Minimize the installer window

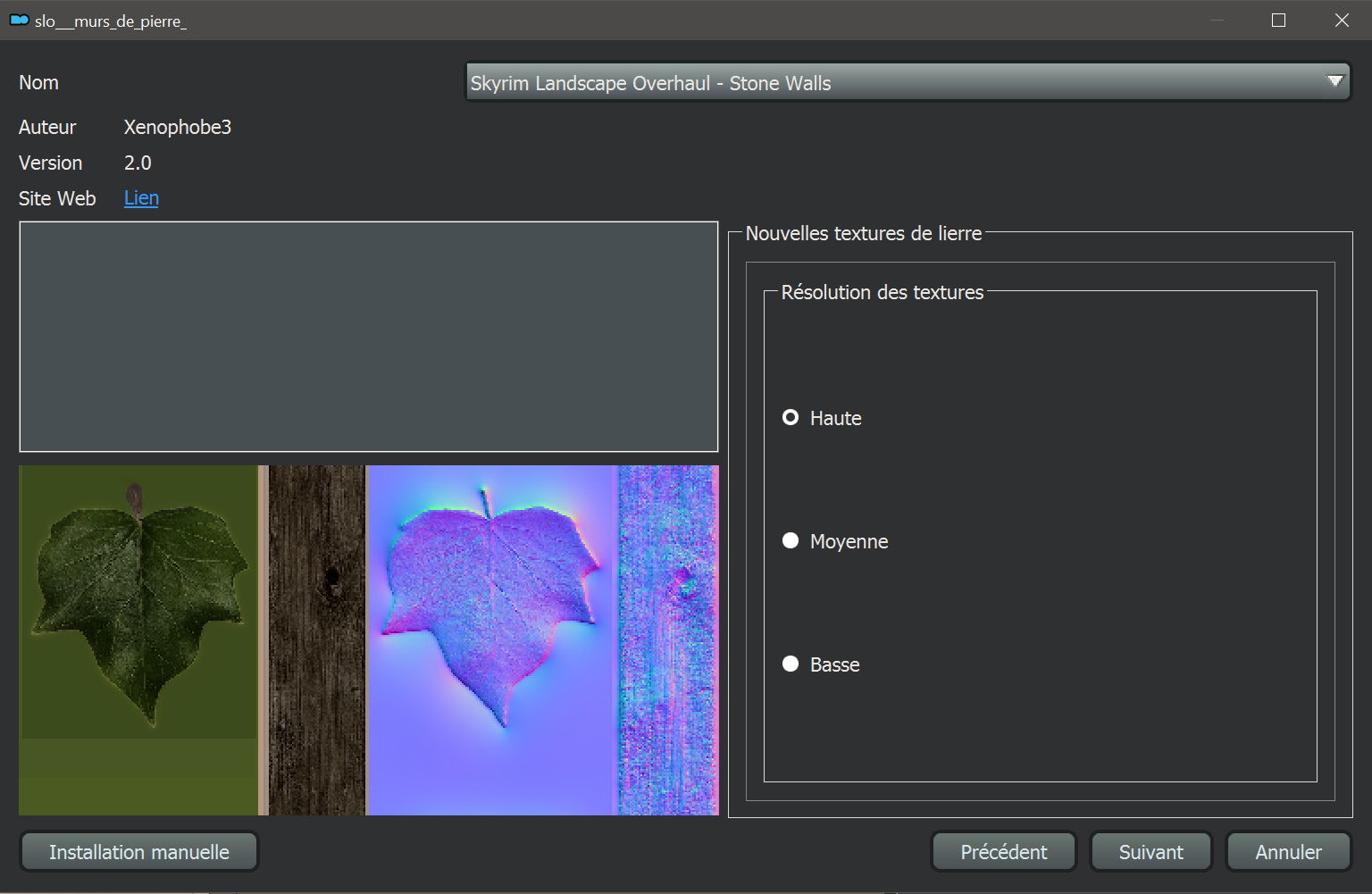(1217, 20)
